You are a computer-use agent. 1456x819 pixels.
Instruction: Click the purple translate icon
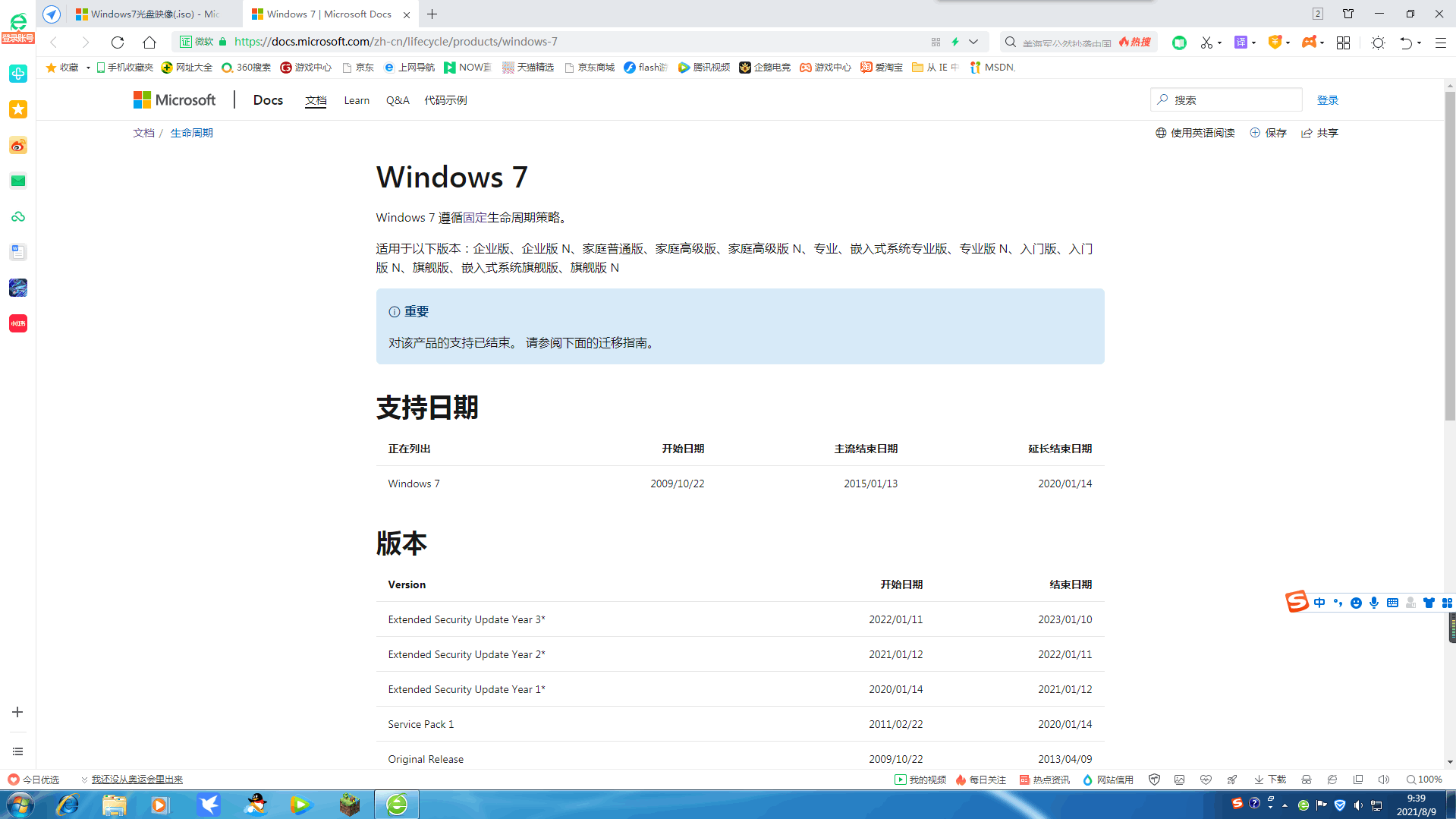(x=1241, y=43)
